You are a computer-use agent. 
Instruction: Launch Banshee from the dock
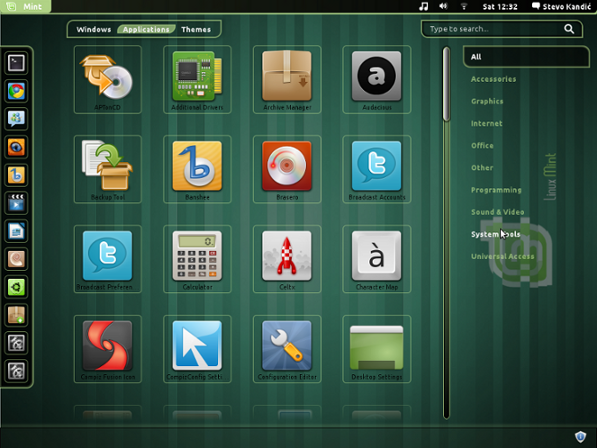(16, 175)
